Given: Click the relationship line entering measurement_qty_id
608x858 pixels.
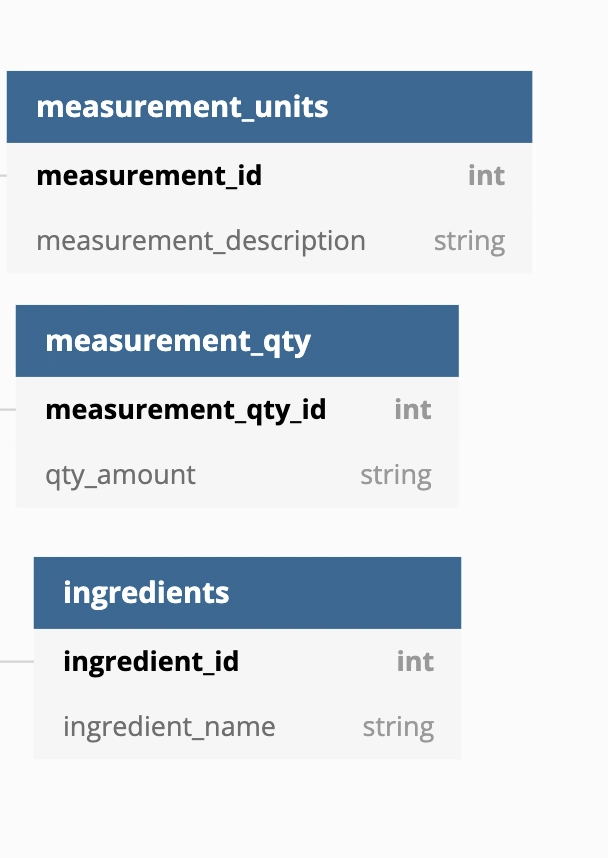Looking at the screenshot, I should tap(8, 409).
